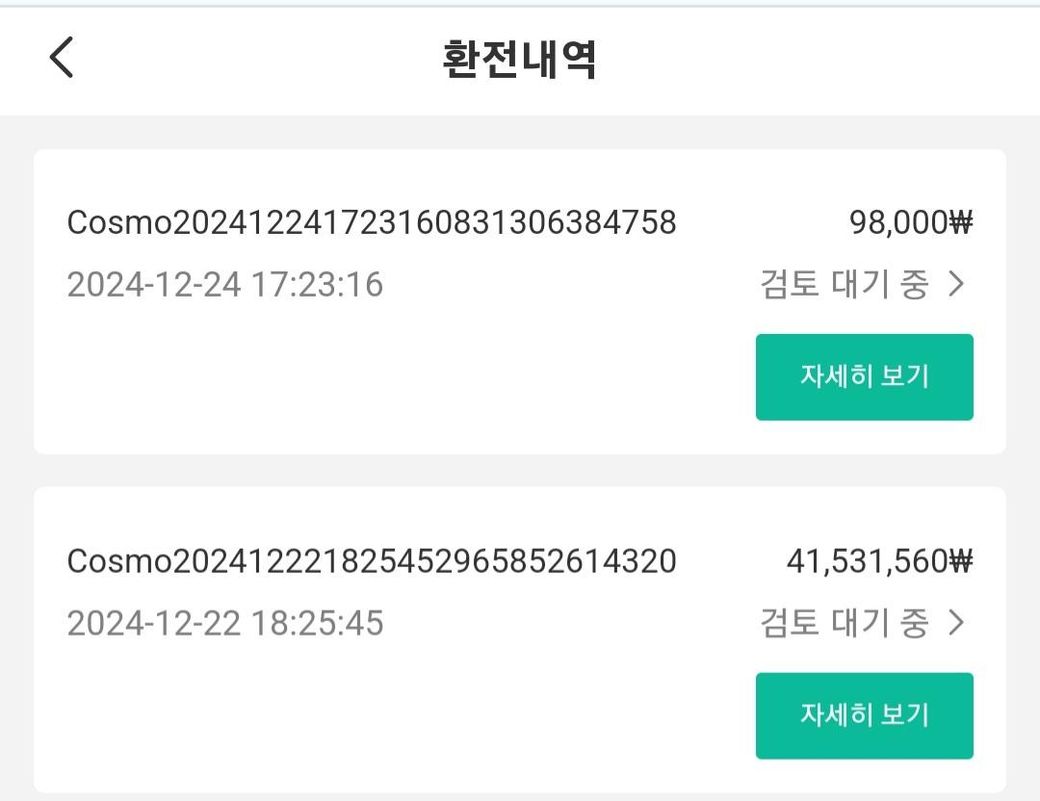Viewport: 1040px width, 801px height.
Task: Open chevron next to second 검토 대기 중
Action: tap(956, 623)
